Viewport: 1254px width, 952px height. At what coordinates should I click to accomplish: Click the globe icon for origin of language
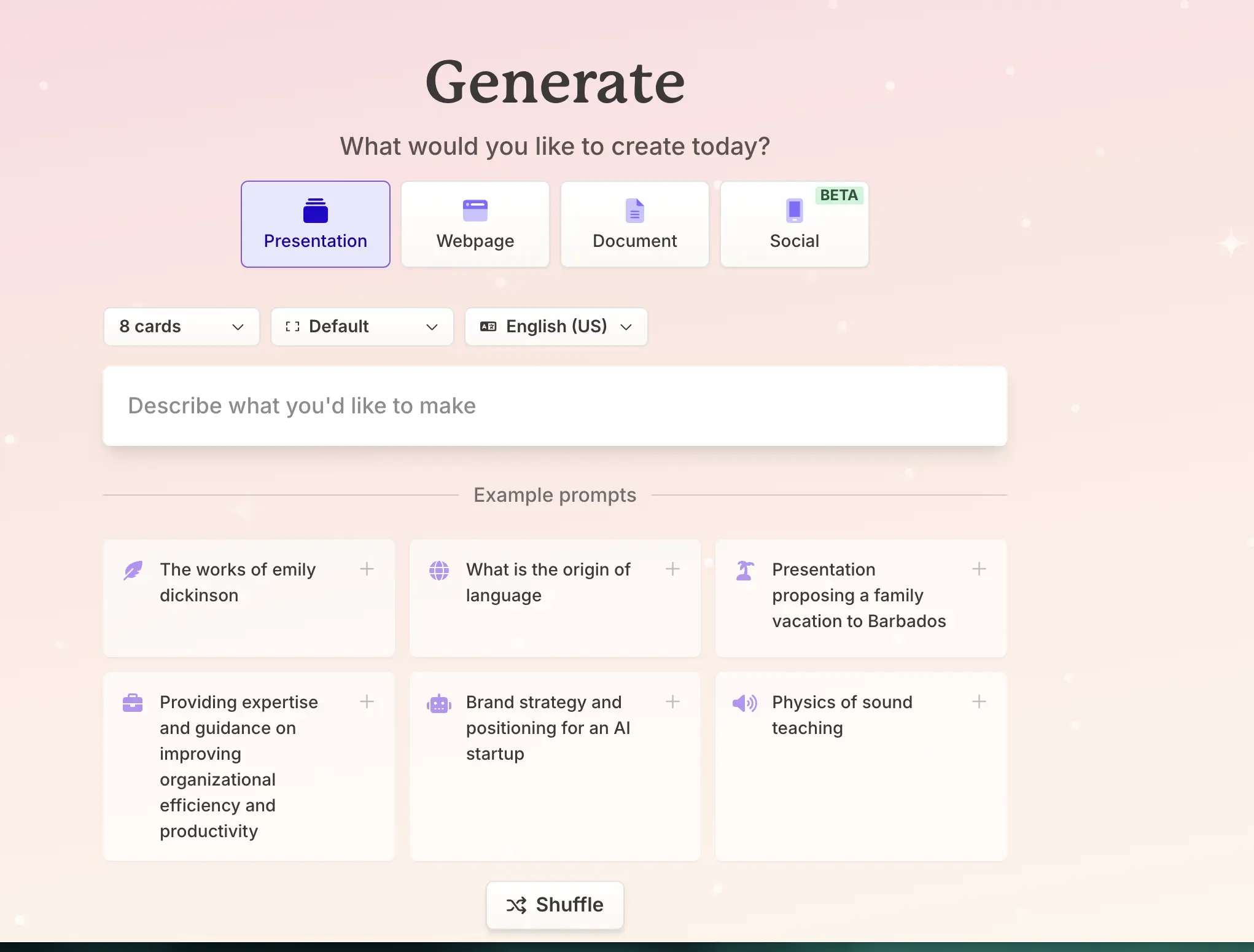coord(439,570)
